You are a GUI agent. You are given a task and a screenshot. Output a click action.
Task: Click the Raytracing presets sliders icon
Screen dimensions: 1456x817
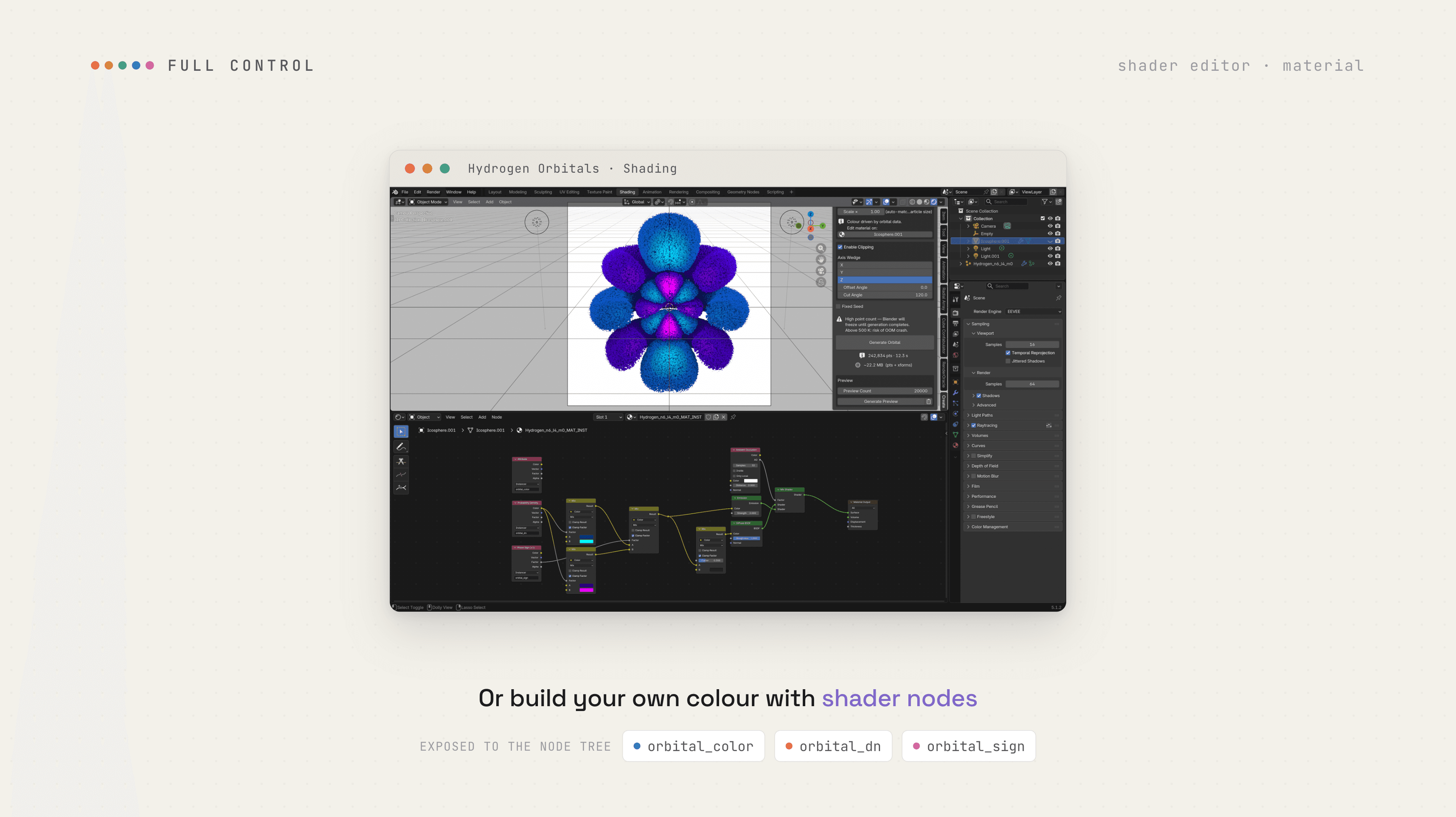(x=1048, y=426)
